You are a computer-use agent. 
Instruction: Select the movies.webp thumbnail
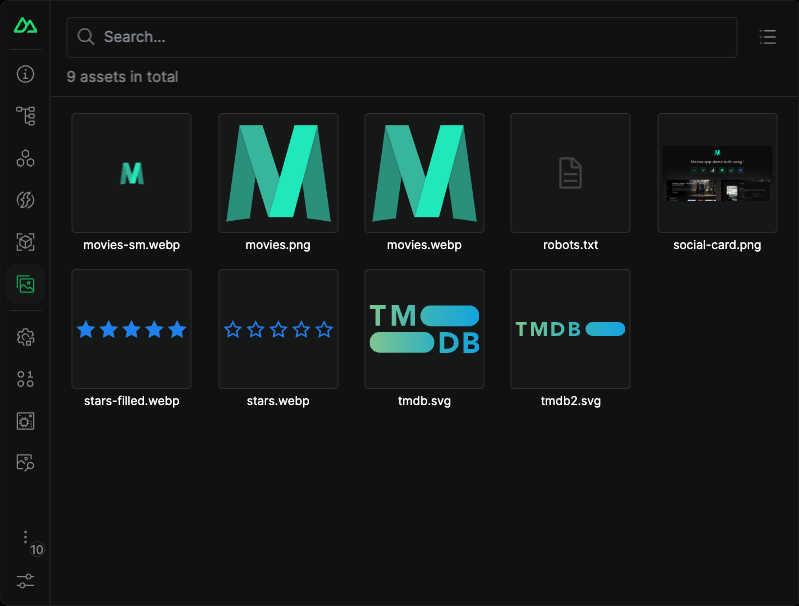pyautogui.click(x=424, y=173)
